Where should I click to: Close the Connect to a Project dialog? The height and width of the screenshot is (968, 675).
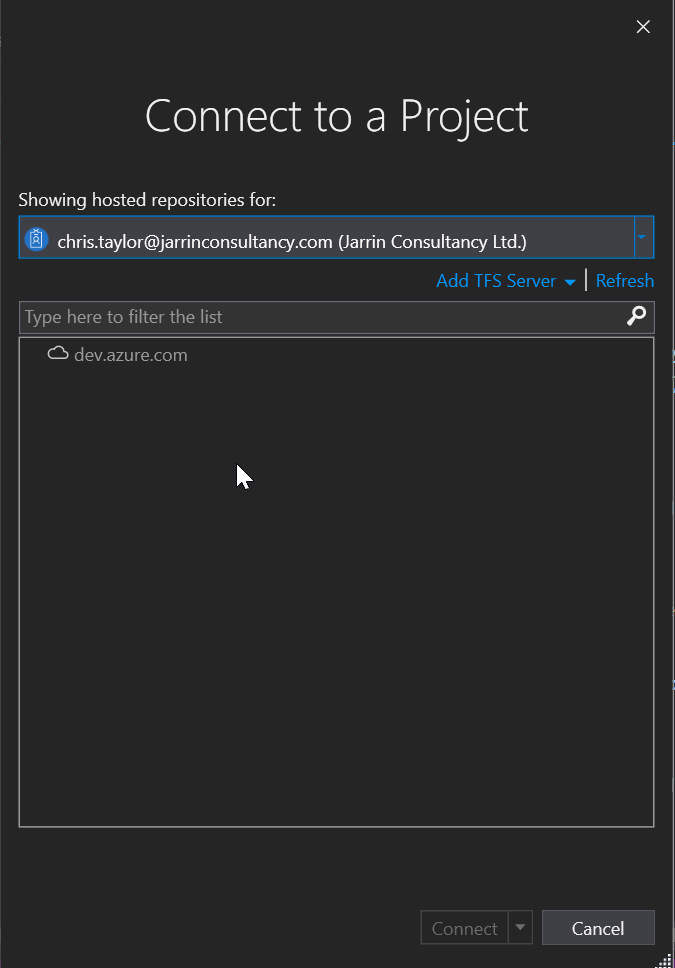(643, 27)
